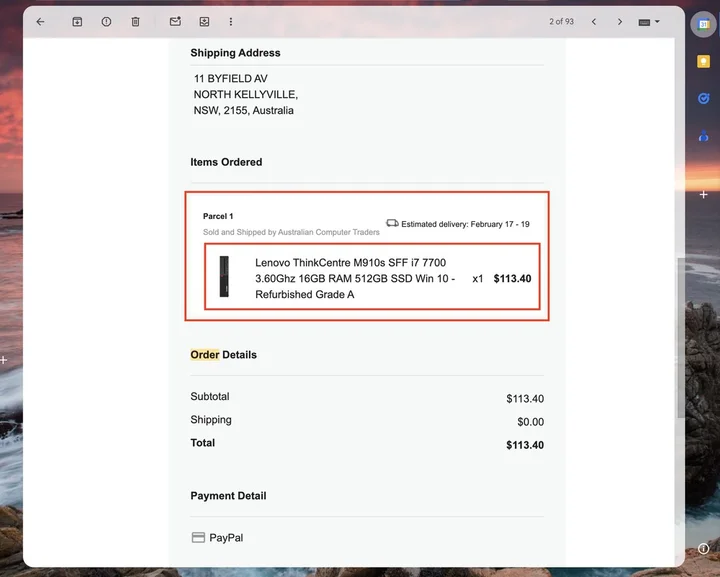720x577 pixels.
Task: Open the three-dot More options menu
Action: [x=231, y=22]
